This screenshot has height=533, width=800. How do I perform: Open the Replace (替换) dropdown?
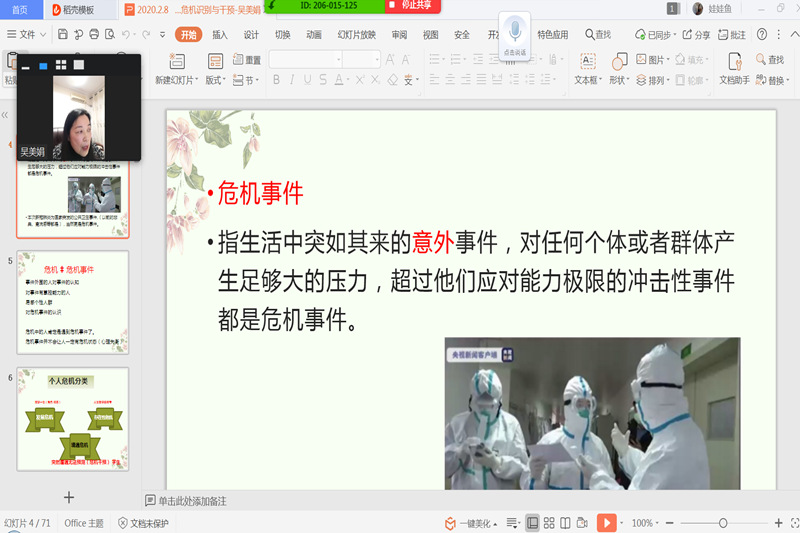coord(772,80)
